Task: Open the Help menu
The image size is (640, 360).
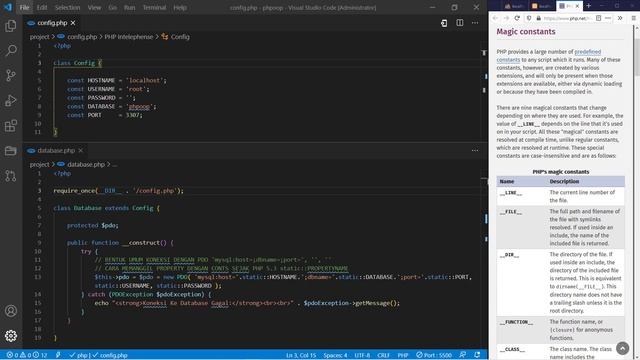Action: pos(180,7)
